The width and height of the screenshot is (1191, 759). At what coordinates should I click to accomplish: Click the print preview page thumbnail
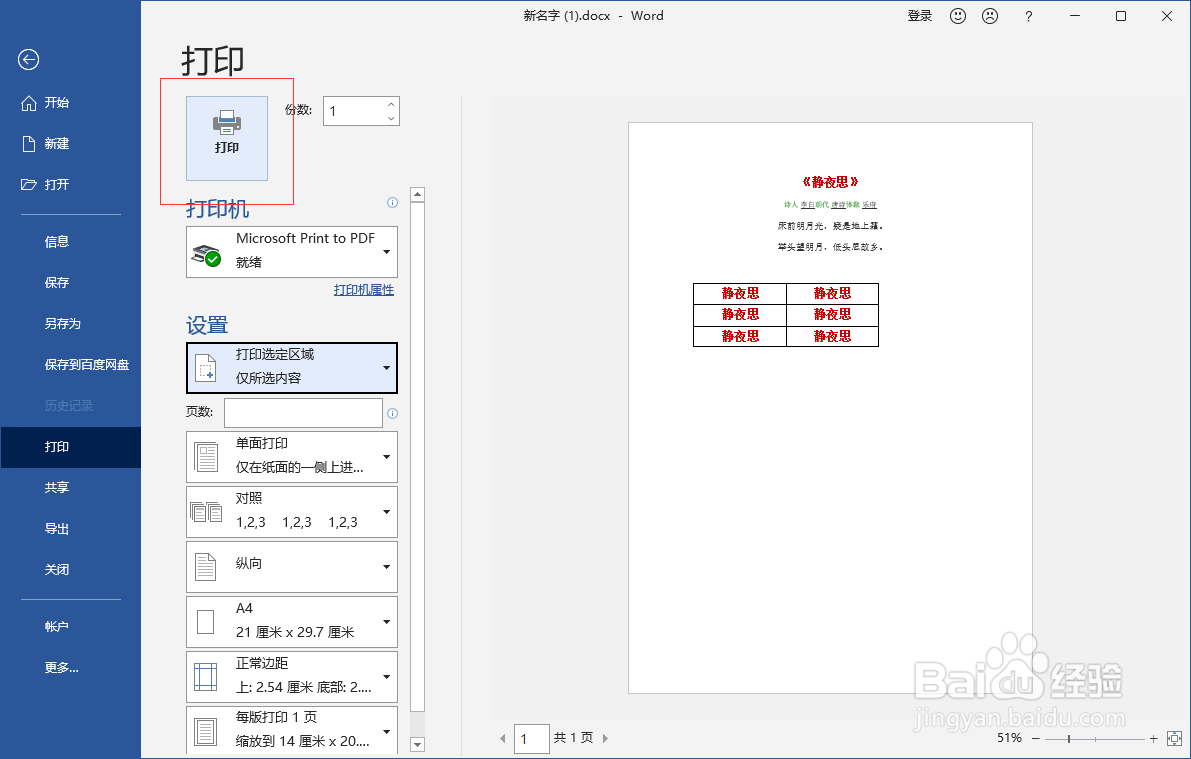tap(830, 408)
